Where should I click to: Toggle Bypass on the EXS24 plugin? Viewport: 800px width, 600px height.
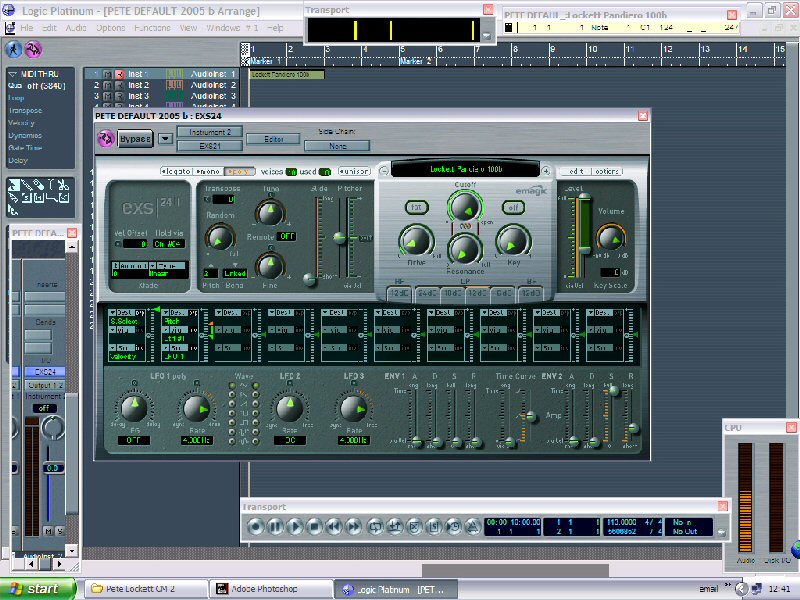coord(136,138)
